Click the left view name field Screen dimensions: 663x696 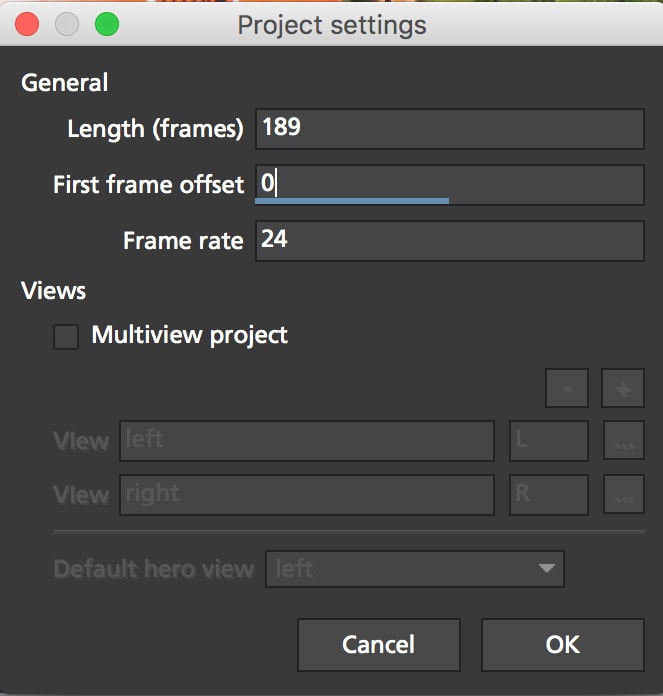point(306,440)
